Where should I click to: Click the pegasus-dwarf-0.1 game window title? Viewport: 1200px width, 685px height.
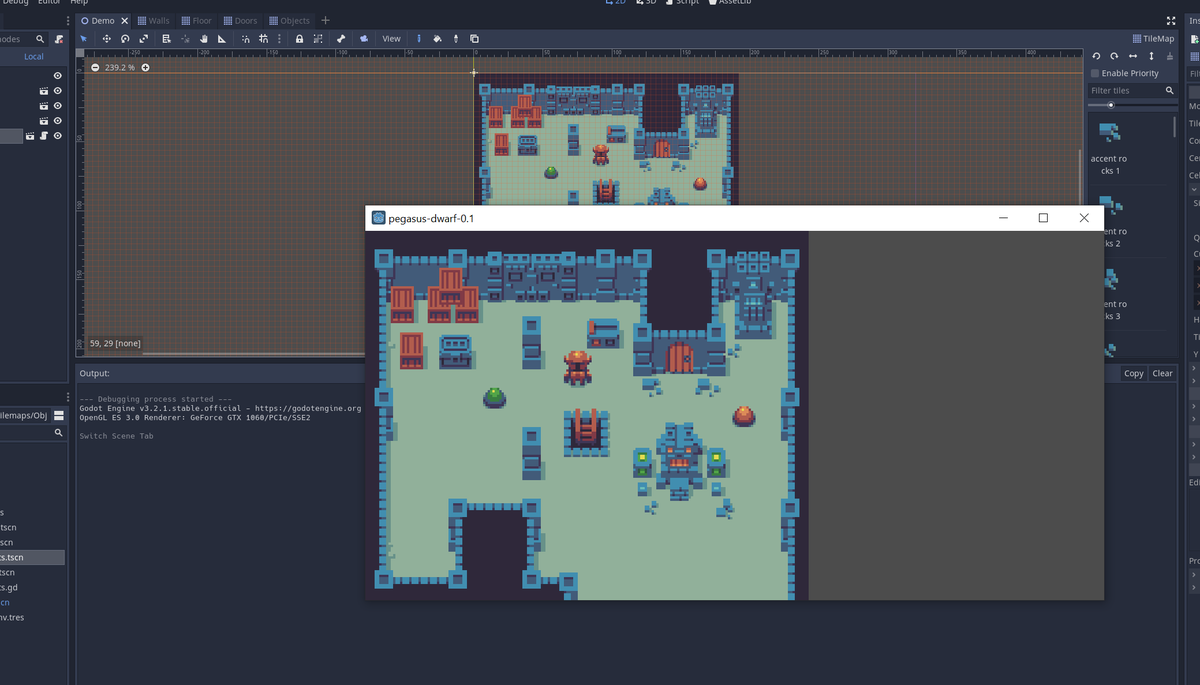point(431,218)
